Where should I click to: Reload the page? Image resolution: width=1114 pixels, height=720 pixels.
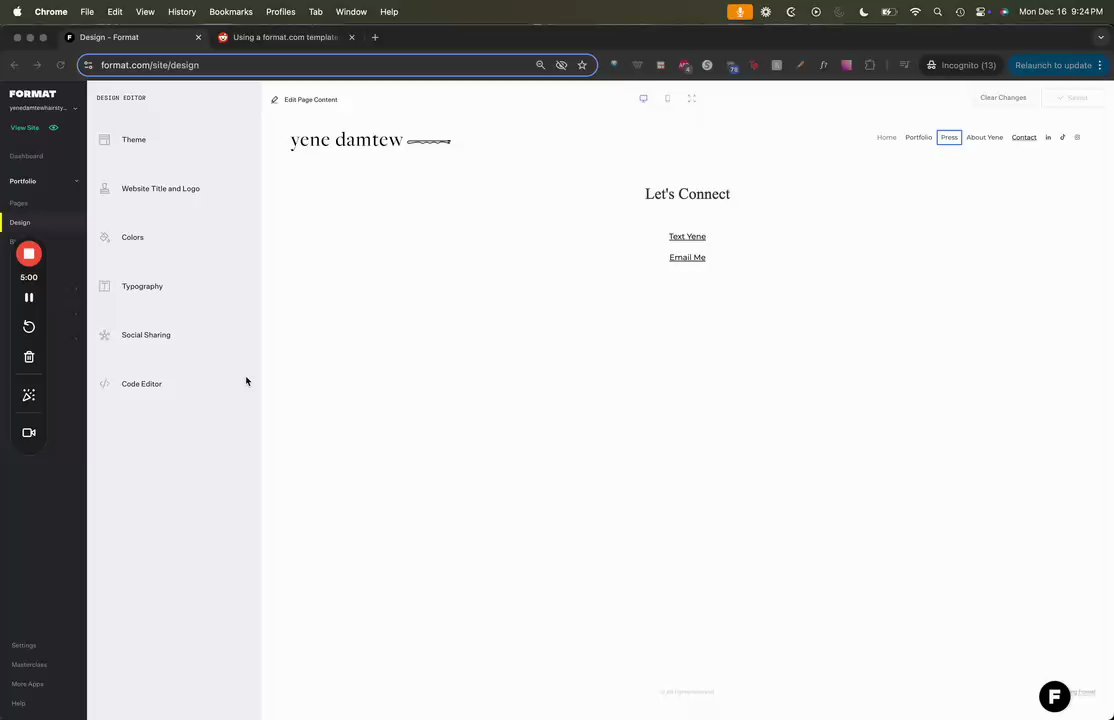point(60,65)
